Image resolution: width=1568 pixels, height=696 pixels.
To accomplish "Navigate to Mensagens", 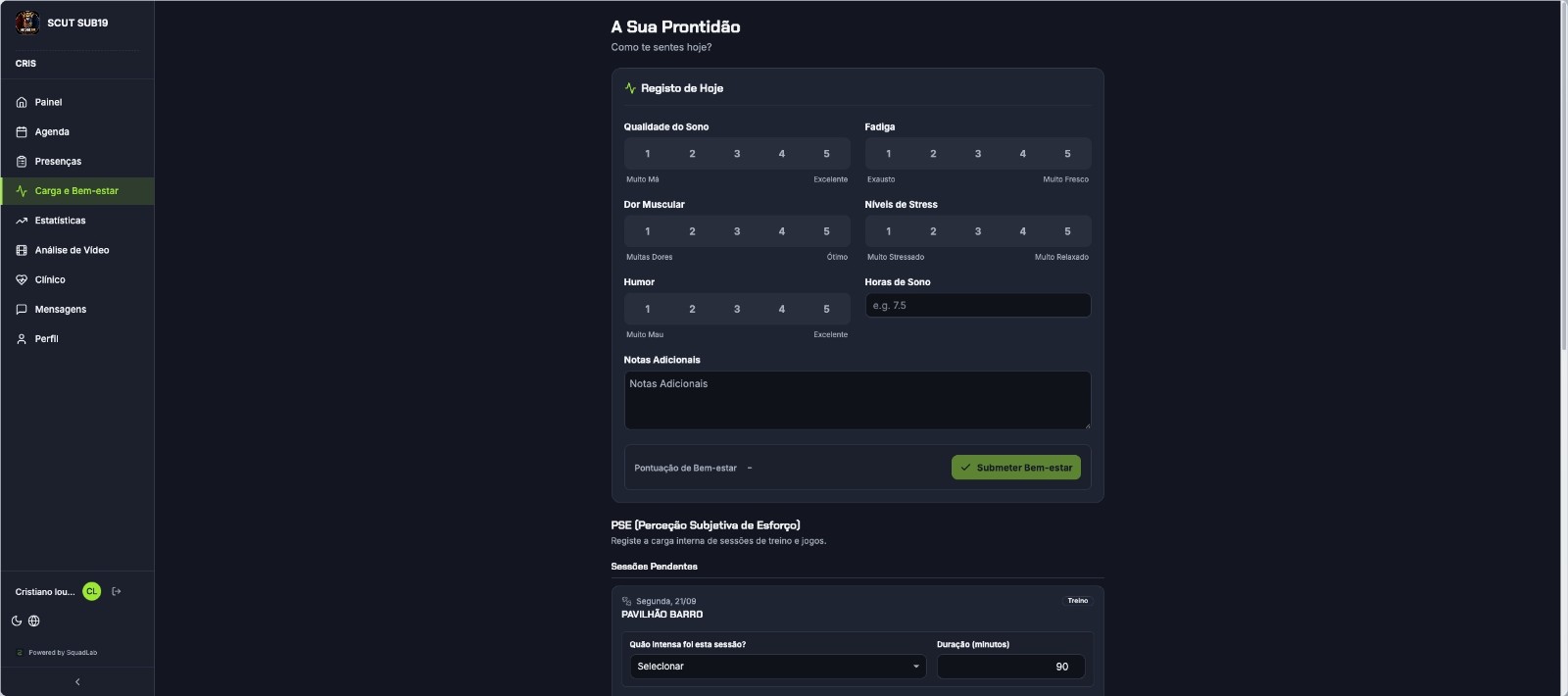I will [77, 309].
